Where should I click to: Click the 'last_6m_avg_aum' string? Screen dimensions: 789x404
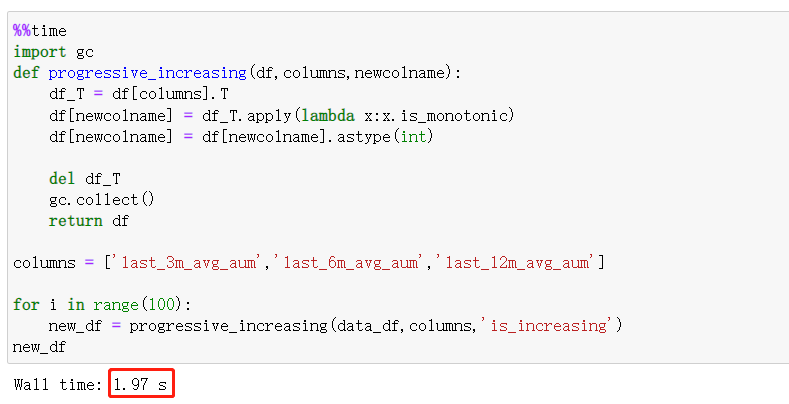pyautogui.click(x=350, y=263)
